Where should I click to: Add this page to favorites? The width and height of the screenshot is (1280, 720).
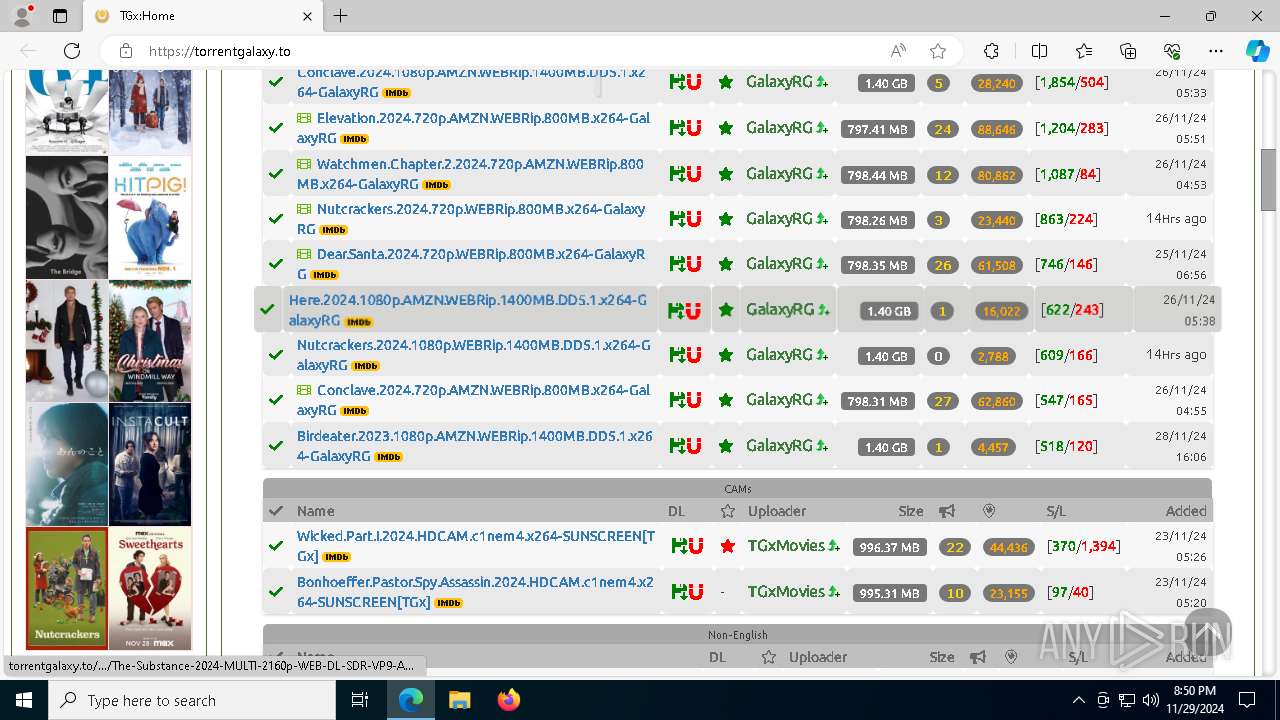pos(937,51)
